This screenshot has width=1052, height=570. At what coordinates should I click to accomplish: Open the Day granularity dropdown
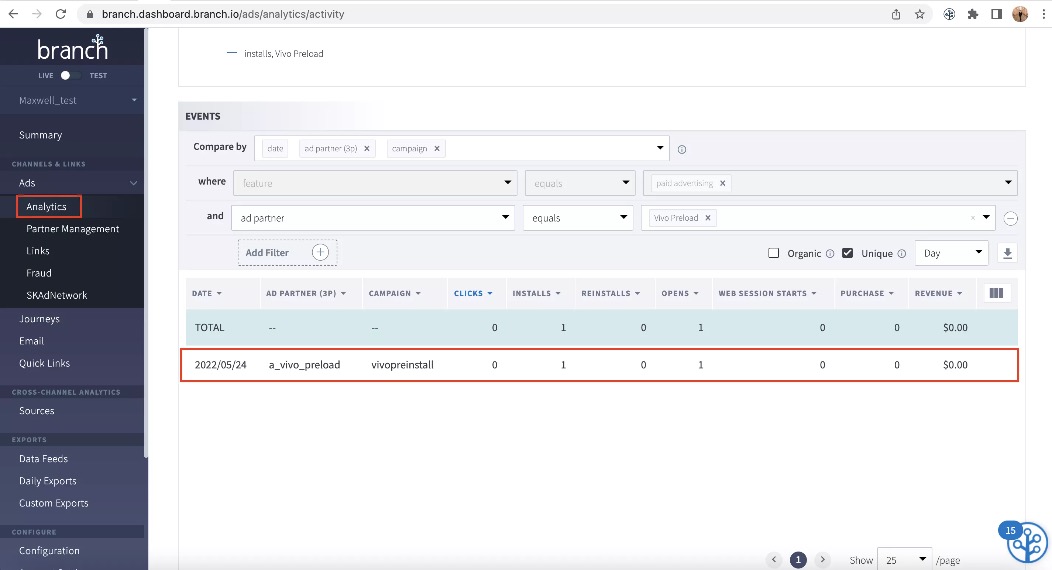[x=951, y=253]
